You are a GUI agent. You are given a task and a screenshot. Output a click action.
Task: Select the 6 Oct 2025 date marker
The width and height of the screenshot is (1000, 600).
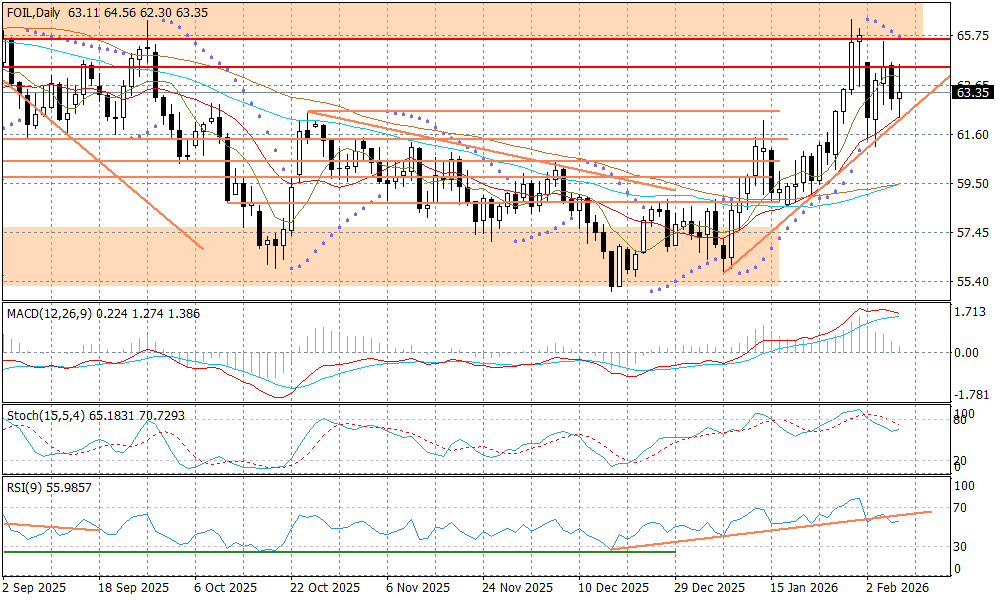(226, 588)
